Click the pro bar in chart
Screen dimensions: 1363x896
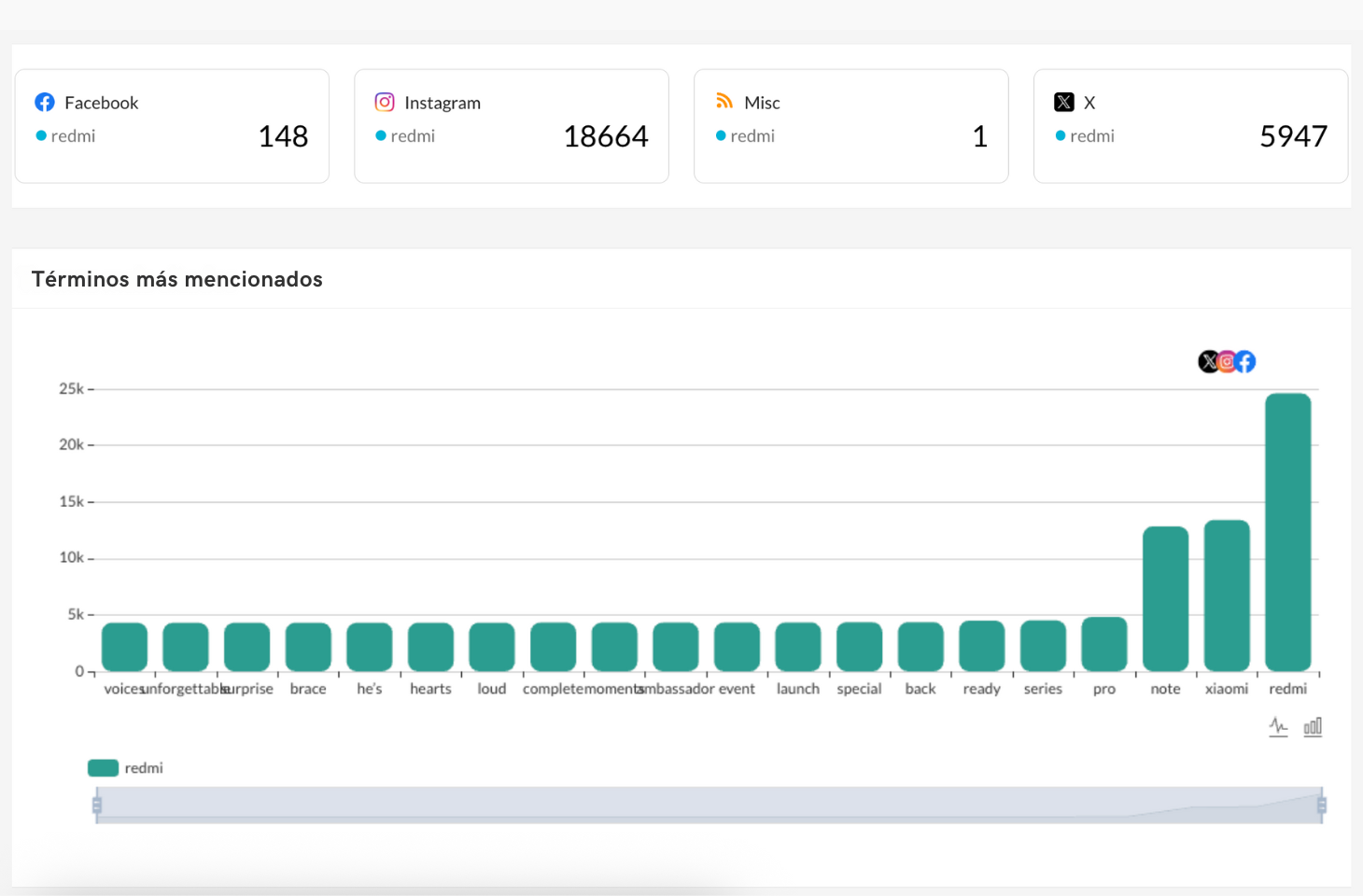point(1104,644)
